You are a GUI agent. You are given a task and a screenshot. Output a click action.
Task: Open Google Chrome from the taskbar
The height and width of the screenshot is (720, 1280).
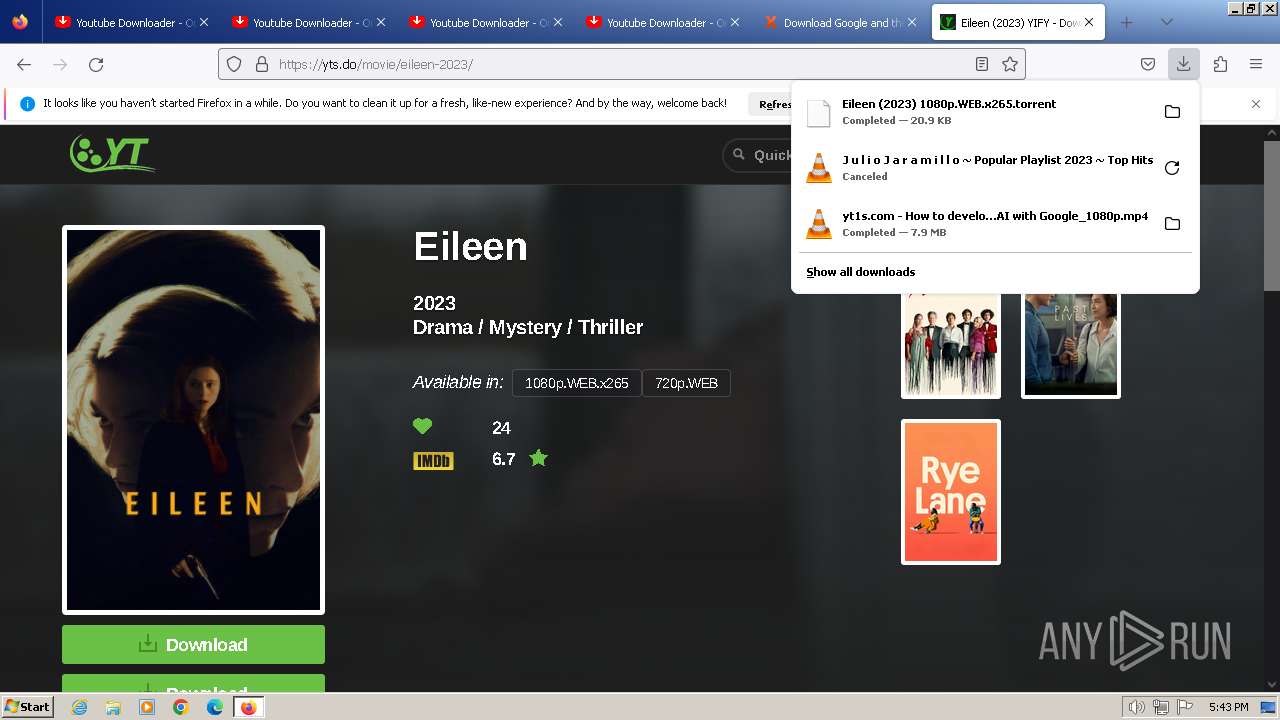(180, 707)
